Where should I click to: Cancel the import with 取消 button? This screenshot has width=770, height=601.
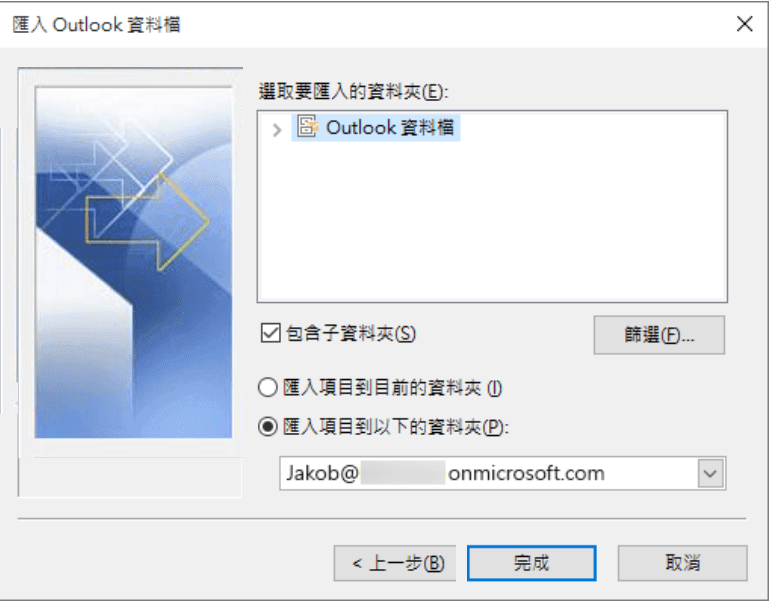coord(683,563)
